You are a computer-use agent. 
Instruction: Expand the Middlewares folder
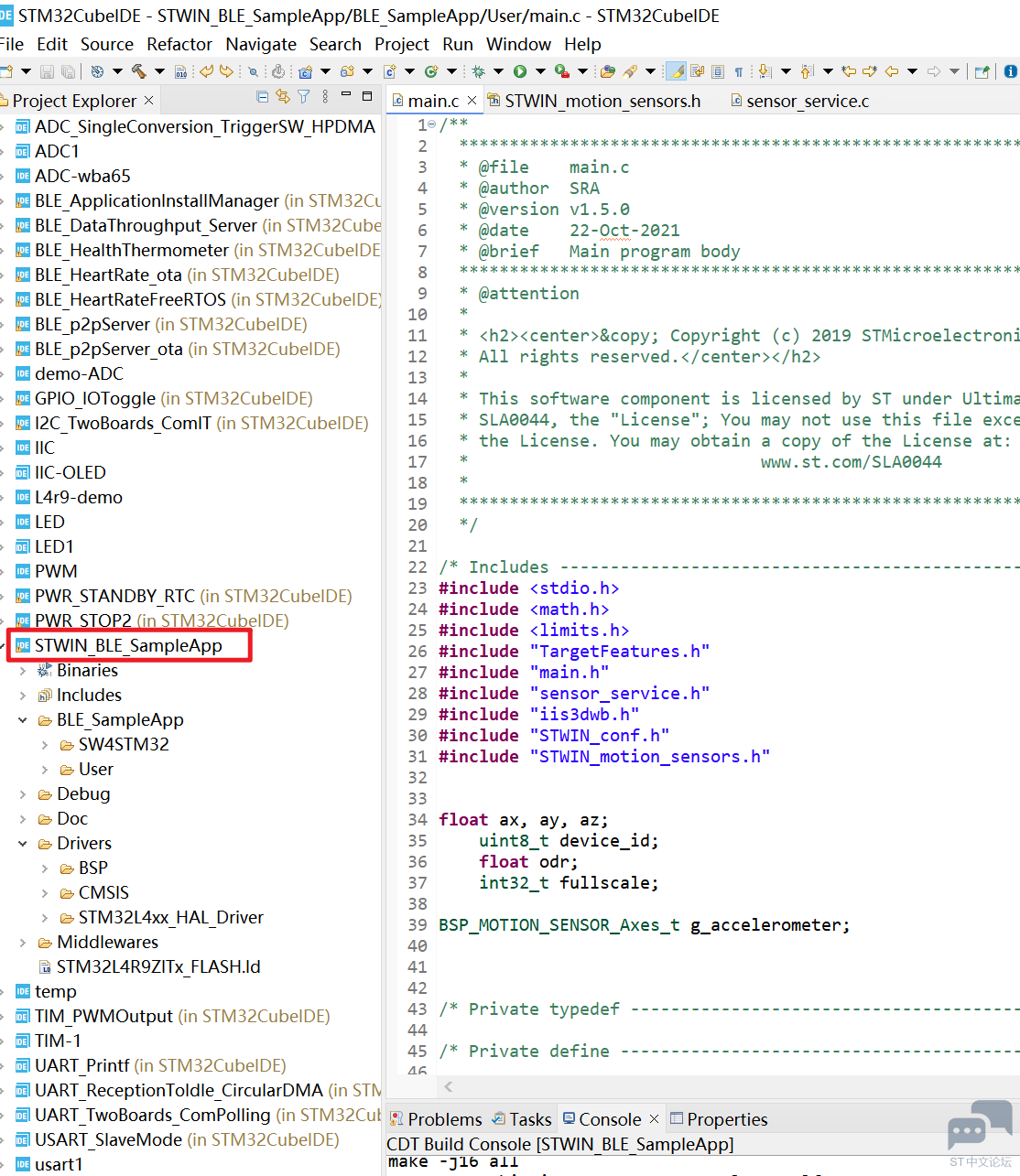(x=23, y=943)
